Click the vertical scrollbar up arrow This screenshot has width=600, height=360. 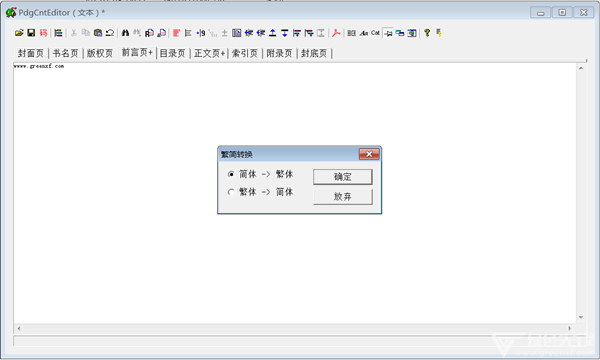(x=581, y=68)
